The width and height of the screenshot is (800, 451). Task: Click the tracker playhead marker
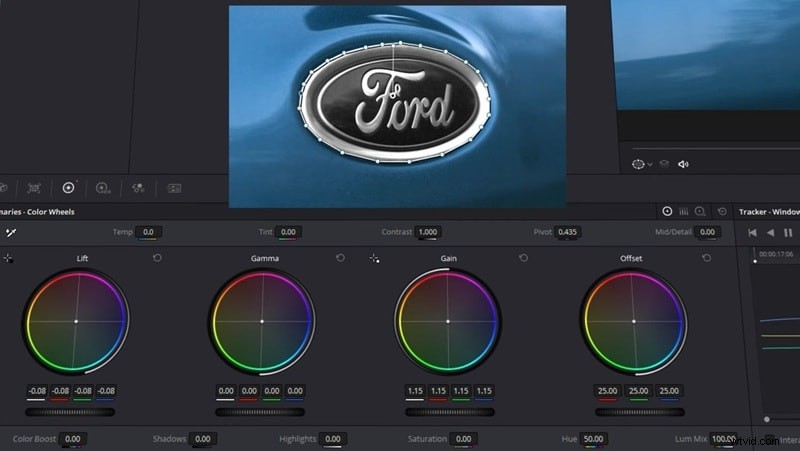click(x=755, y=261)
